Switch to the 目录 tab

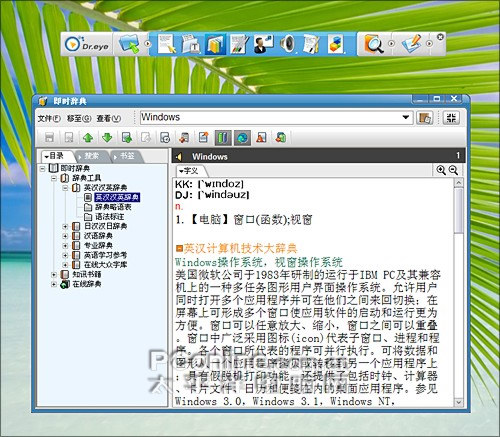point(57,156)
